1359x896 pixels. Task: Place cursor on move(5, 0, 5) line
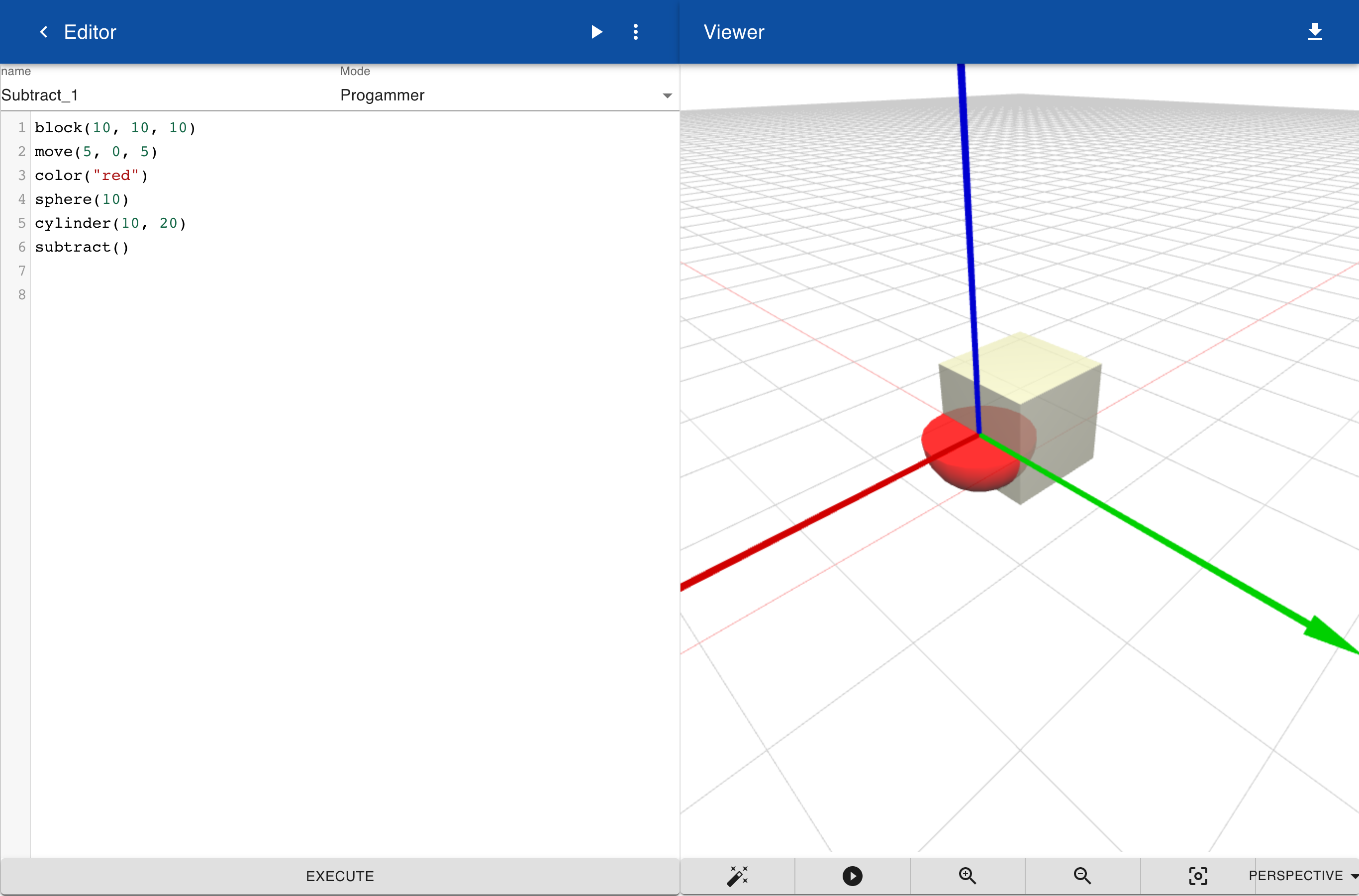(96, 152)
